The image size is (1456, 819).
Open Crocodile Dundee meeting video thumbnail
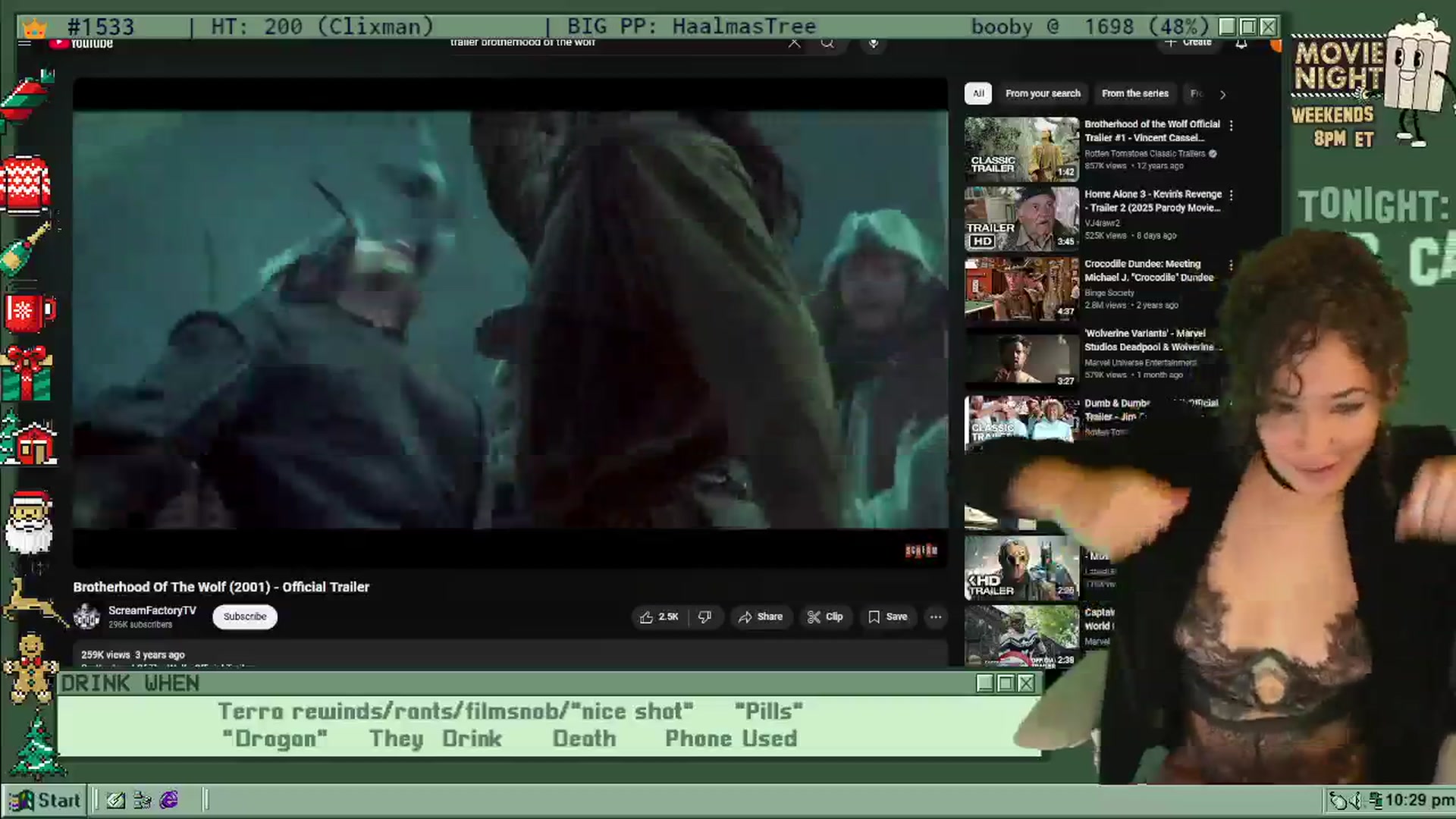point(1021,288)
